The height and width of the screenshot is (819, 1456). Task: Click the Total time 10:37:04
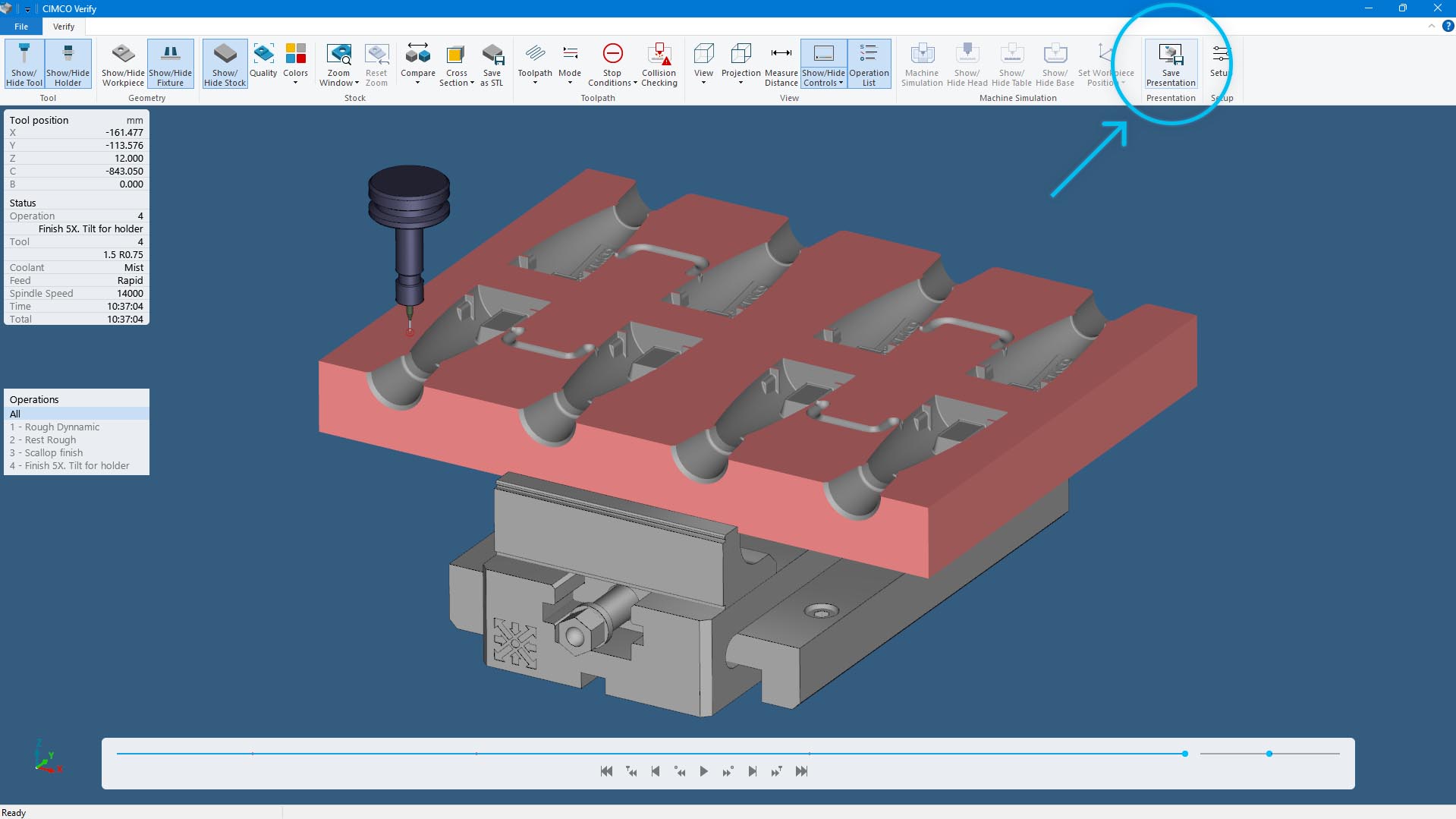pyautogui.click(x=124, y=319)
